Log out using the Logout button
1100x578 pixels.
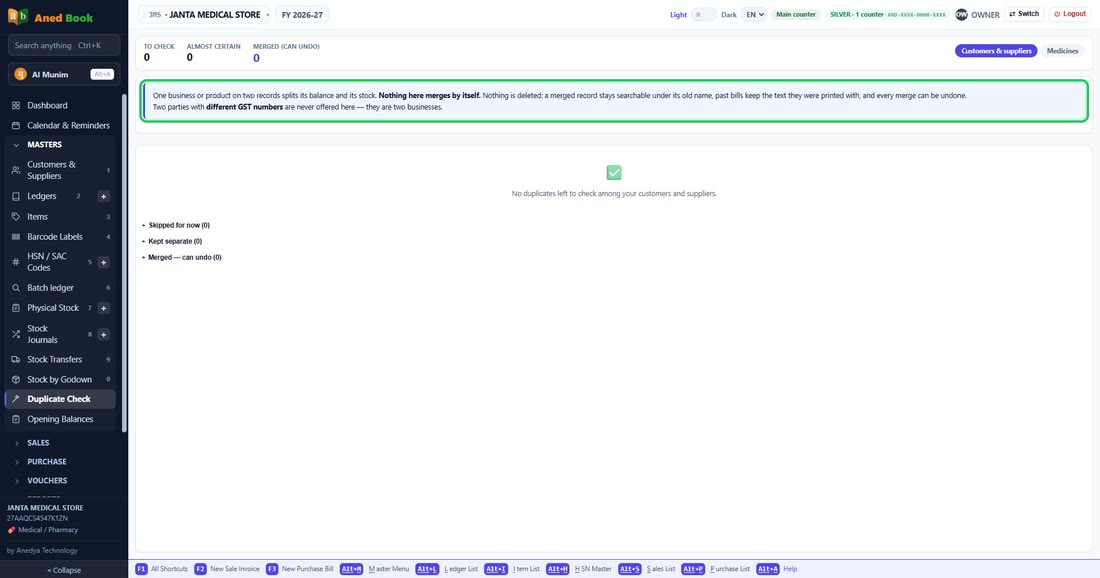point(1070,14)
